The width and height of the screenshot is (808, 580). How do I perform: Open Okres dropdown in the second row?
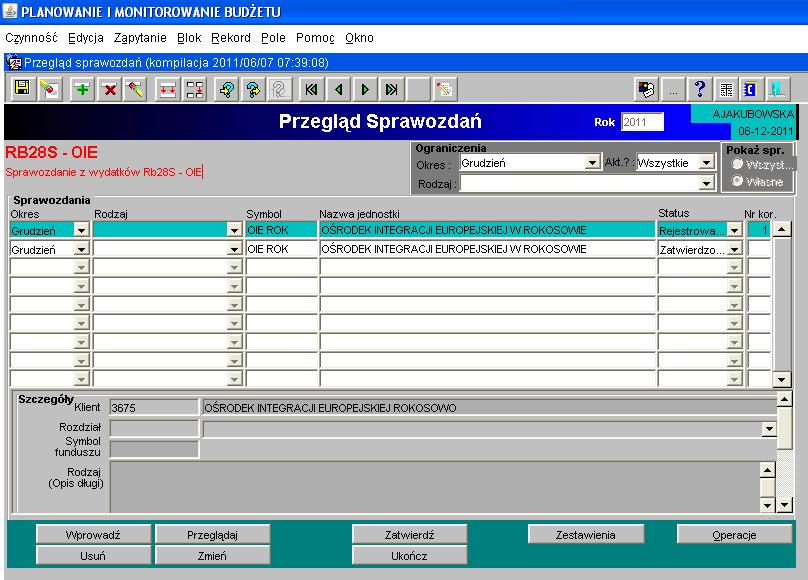[81, 250]
